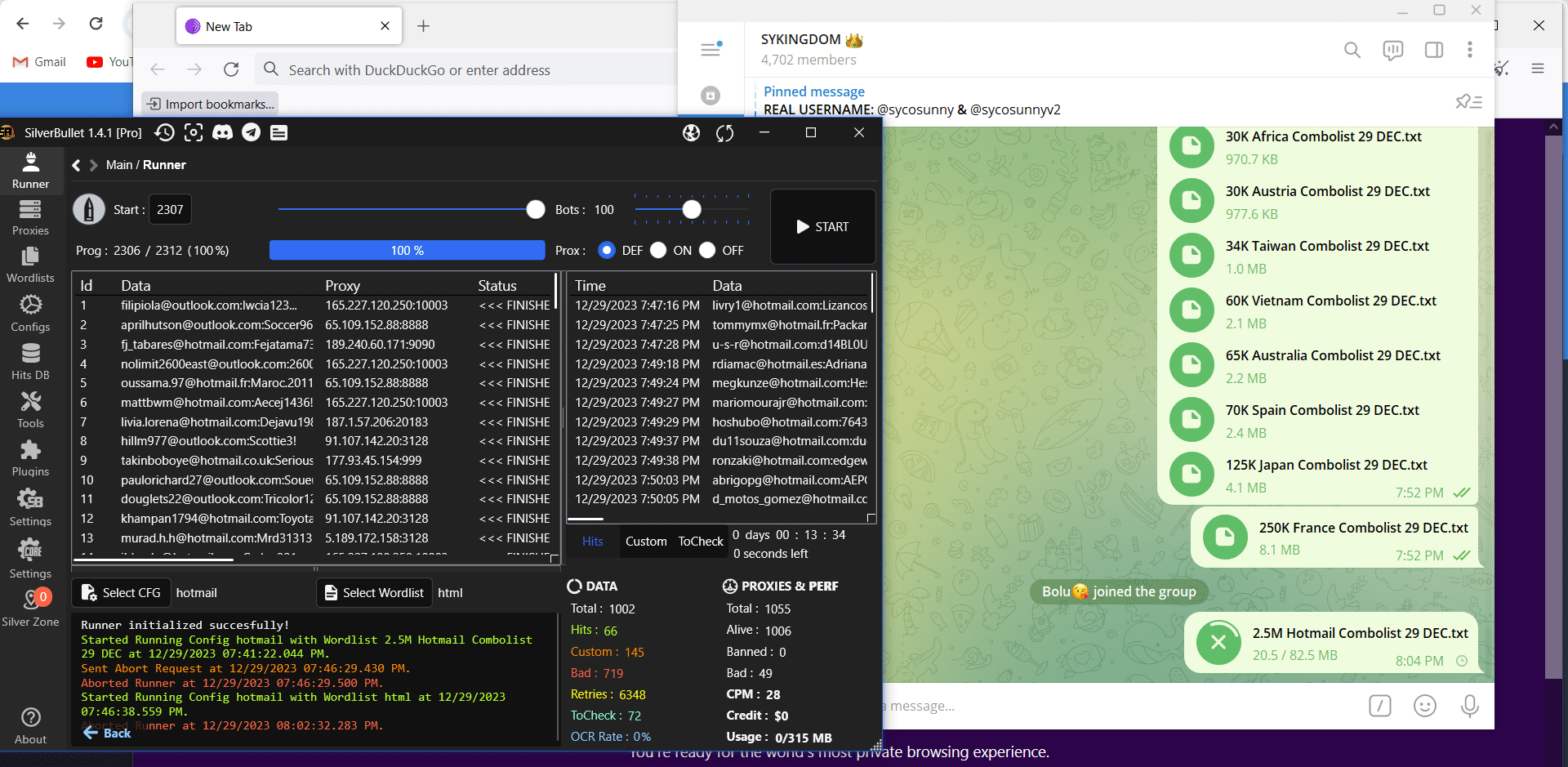The width and height of the screenshot is (1568, 767).
Task: Switch to the Hits results tab
Action: [x=593, y=542]
